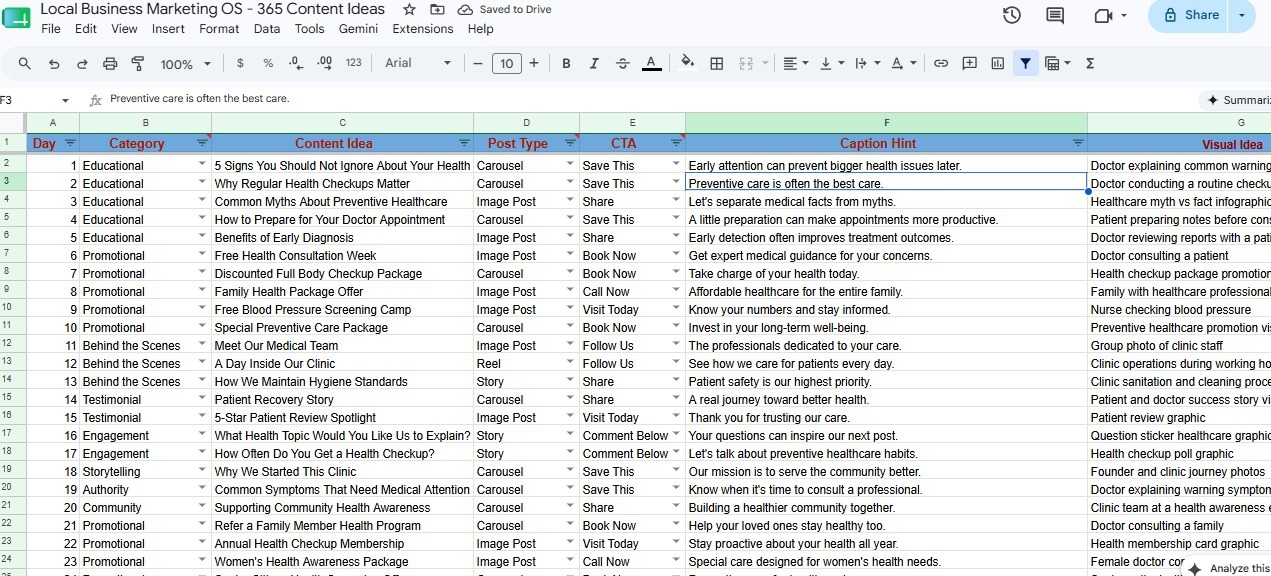1271x576 pixels.
Task: Open the number format 123 menu
Action: [x=353, y=63]
